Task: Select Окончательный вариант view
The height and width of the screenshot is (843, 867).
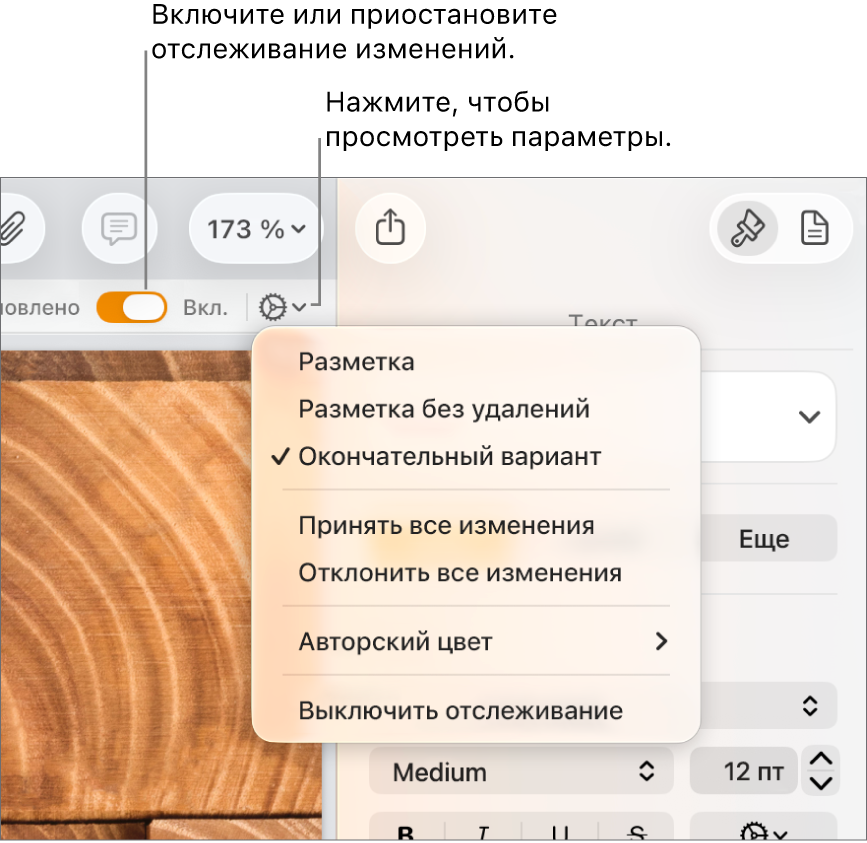Action: pos(450,457)
